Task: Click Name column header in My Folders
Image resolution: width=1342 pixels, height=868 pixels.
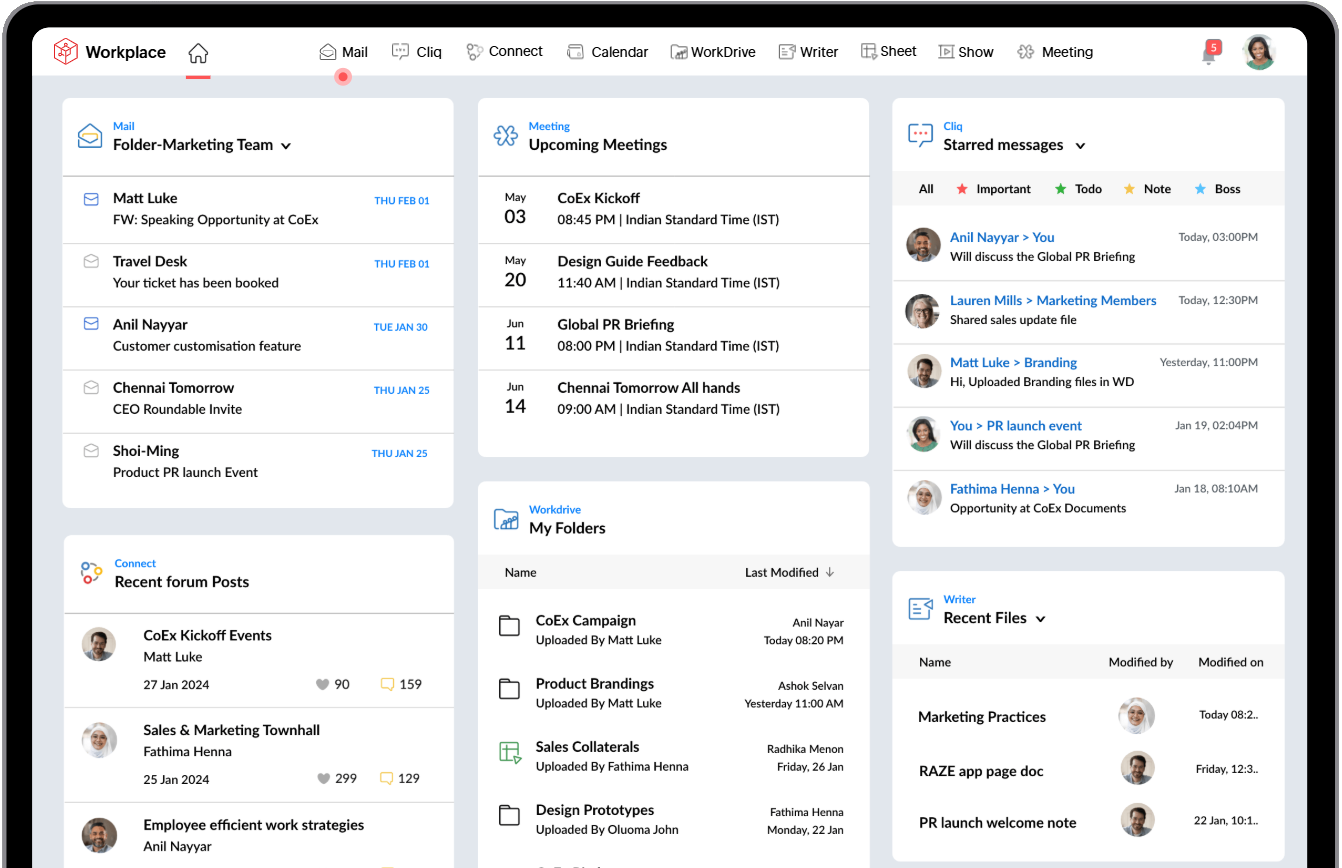Action: [x=520, y=573]
